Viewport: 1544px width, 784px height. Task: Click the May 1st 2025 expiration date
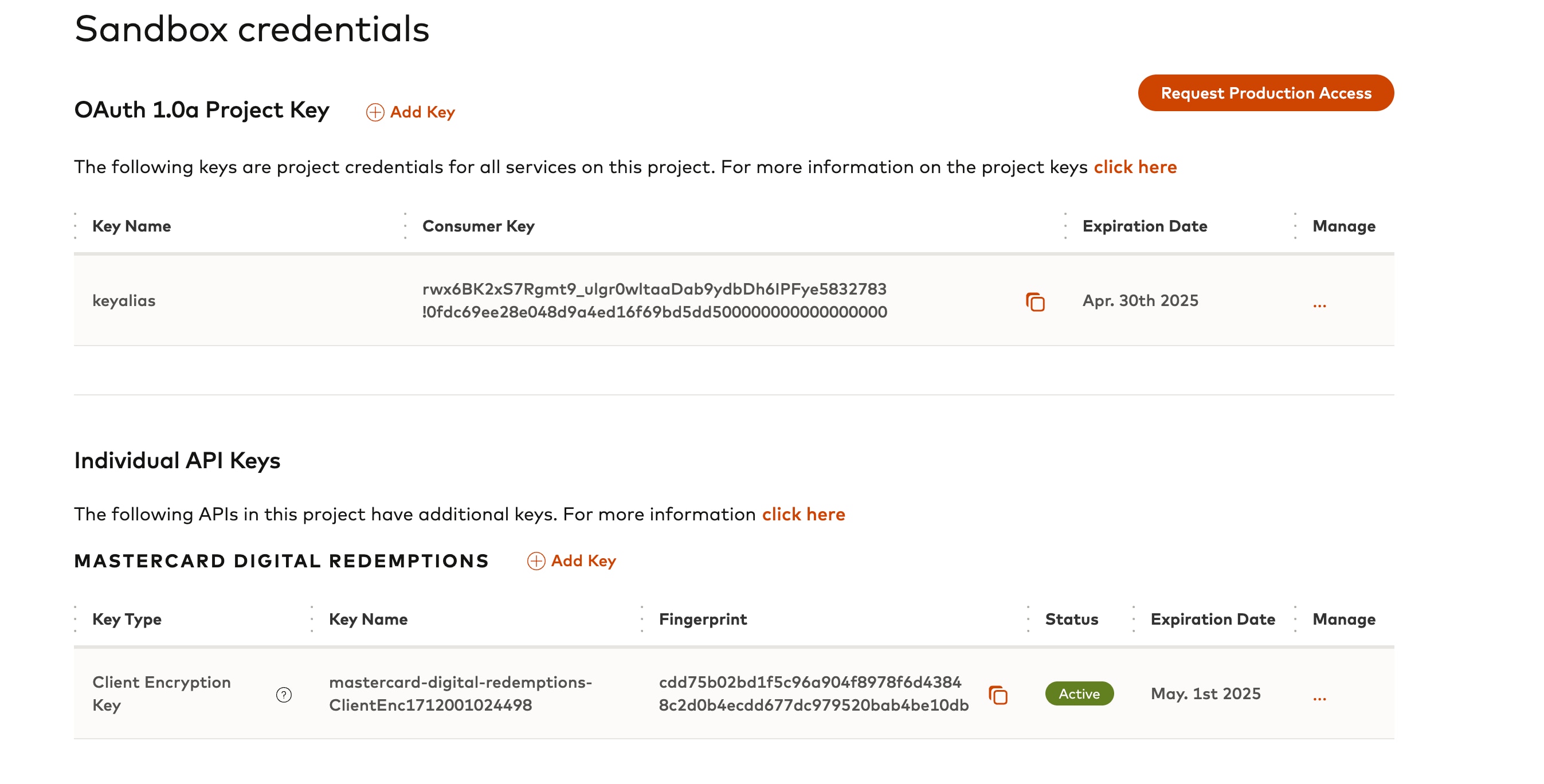click(1205, 693)
